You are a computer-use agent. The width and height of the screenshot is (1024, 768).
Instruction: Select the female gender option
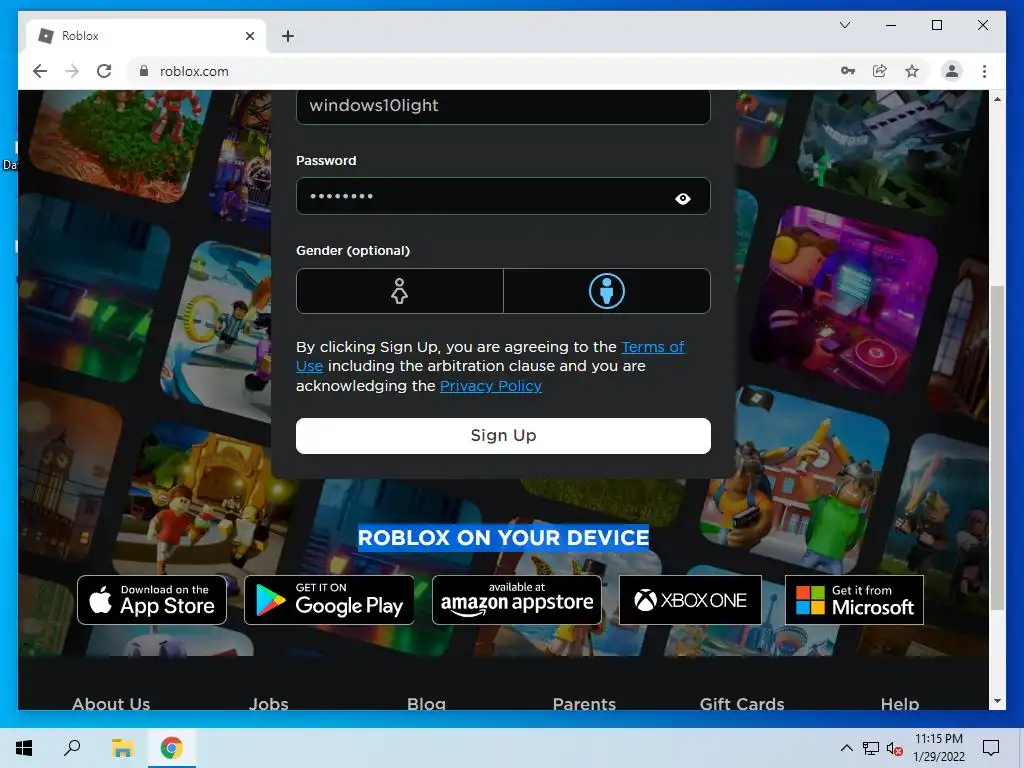pos(400,291)
